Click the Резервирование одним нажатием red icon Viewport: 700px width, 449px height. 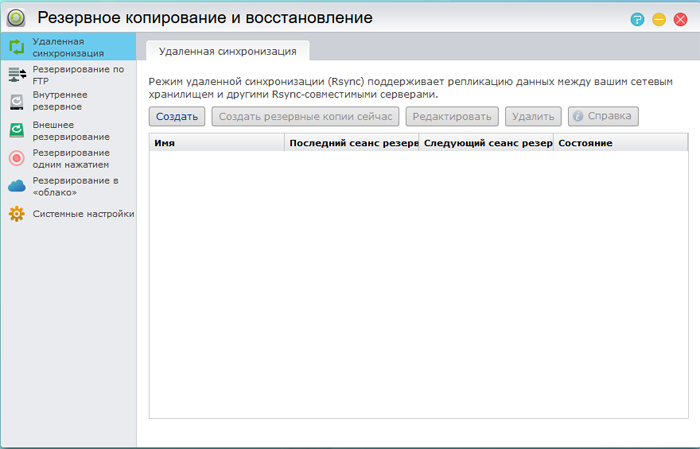pos(17,158)
